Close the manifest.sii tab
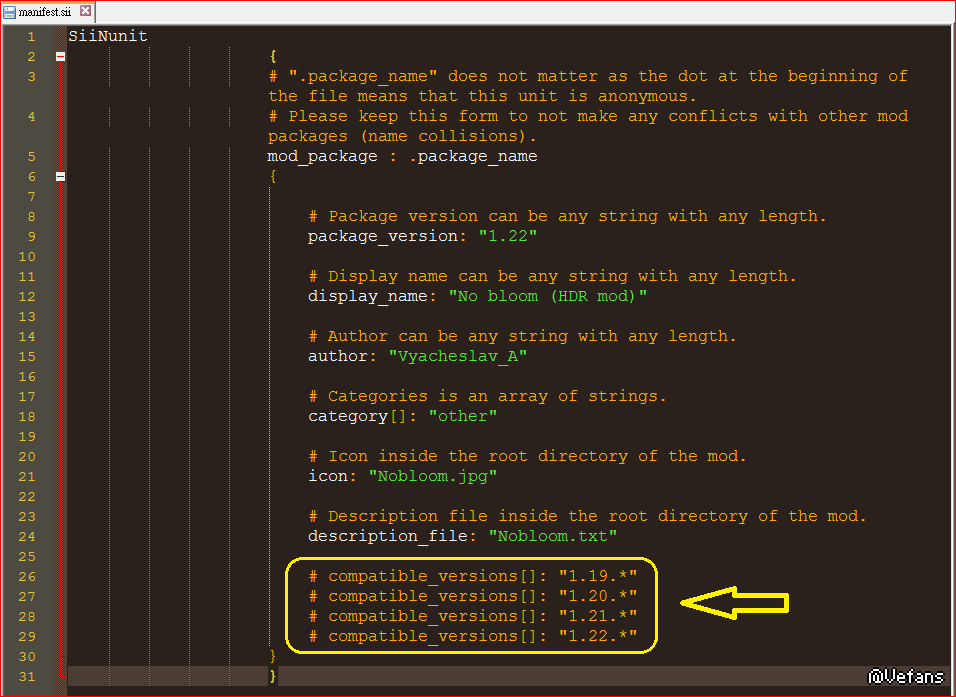This screenshot has width=956, height=697. click(x=85, y=11)
